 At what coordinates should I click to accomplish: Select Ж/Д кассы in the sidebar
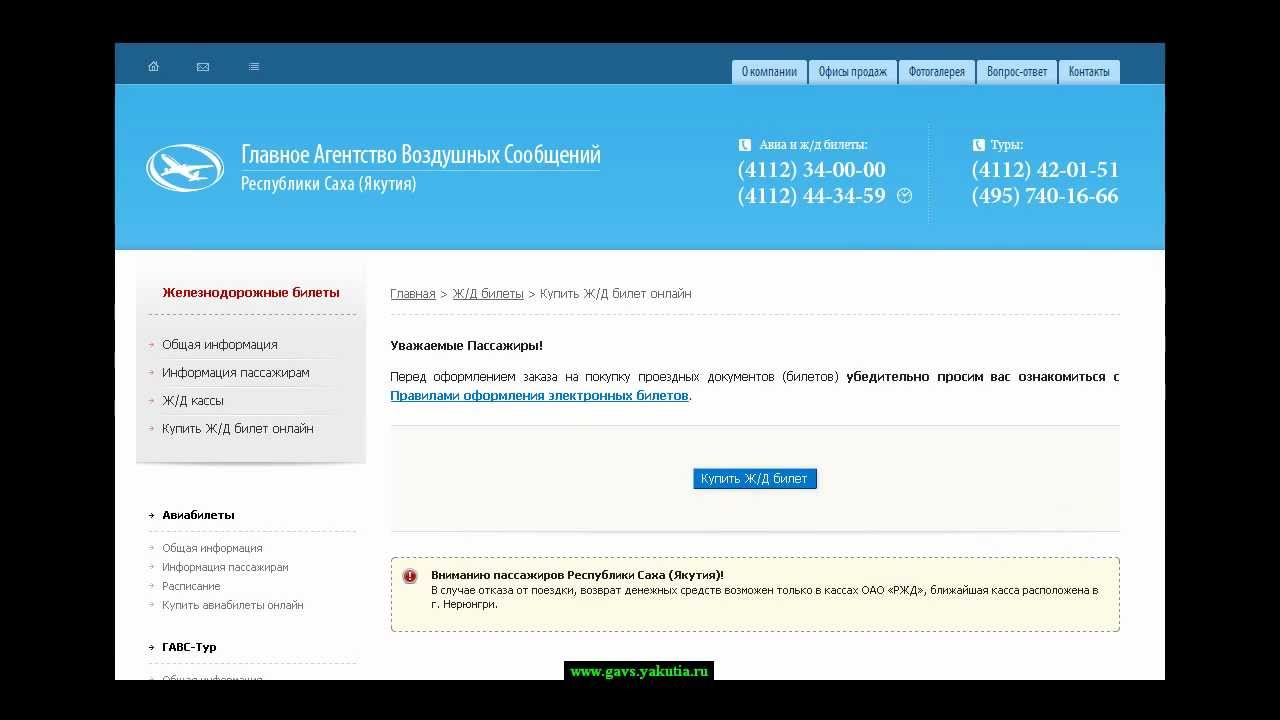[193, 401]
